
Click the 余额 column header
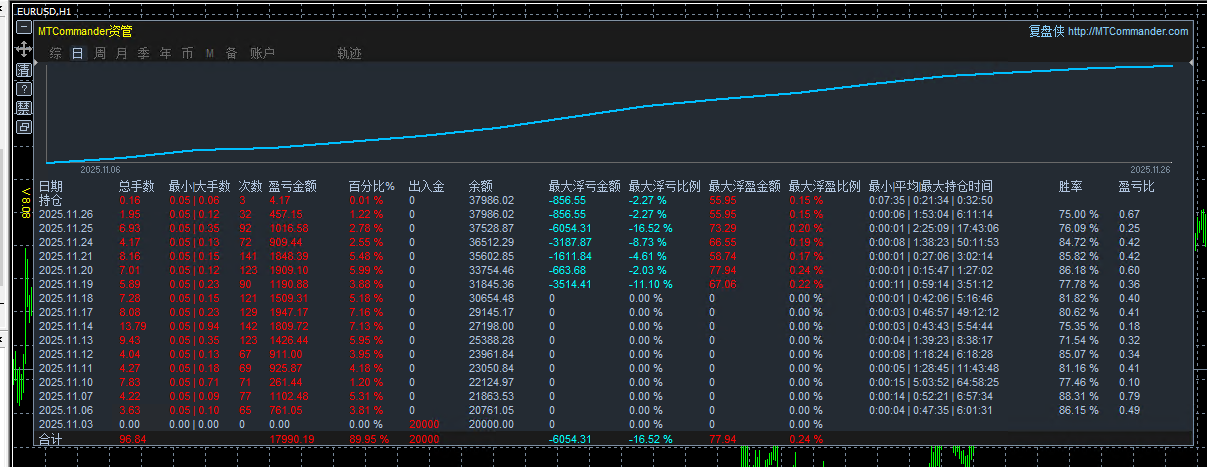pos(481,186)
